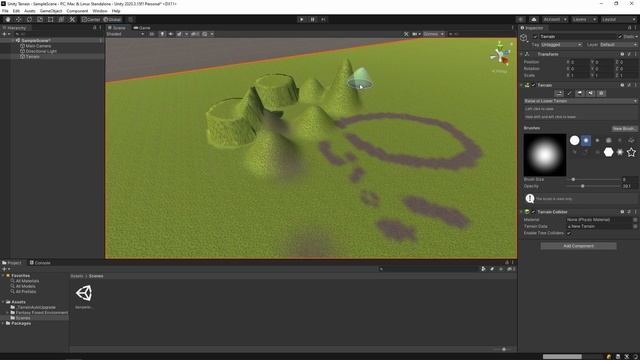Choose the white hexagon brush

609,152
